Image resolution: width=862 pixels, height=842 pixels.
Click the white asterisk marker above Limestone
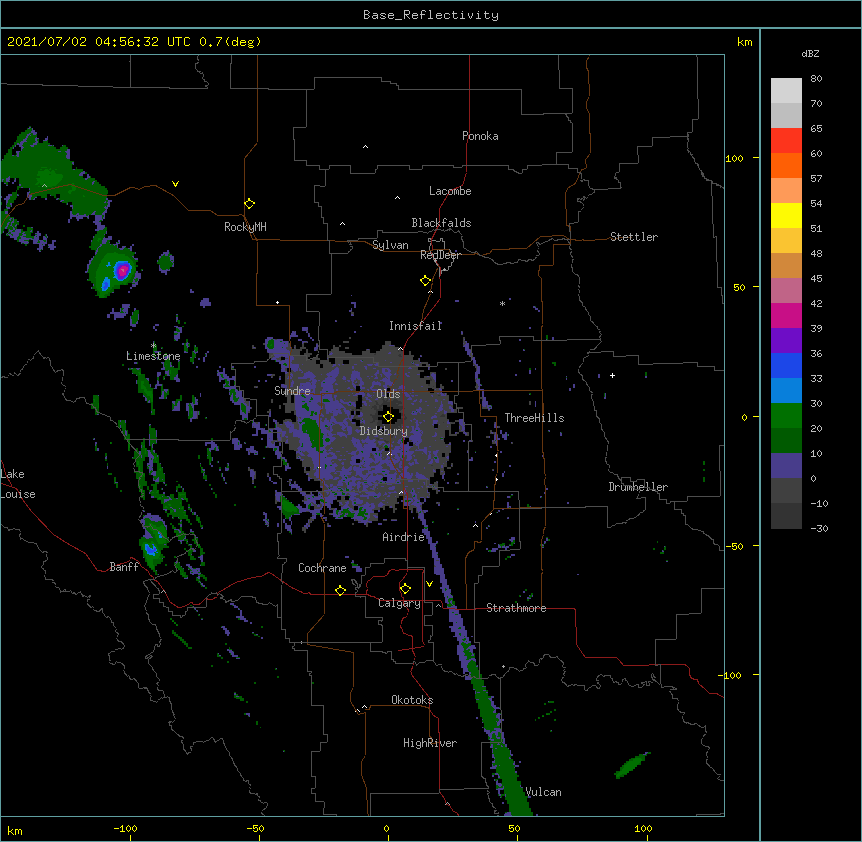pyautogui.click(x=154, y=346)
